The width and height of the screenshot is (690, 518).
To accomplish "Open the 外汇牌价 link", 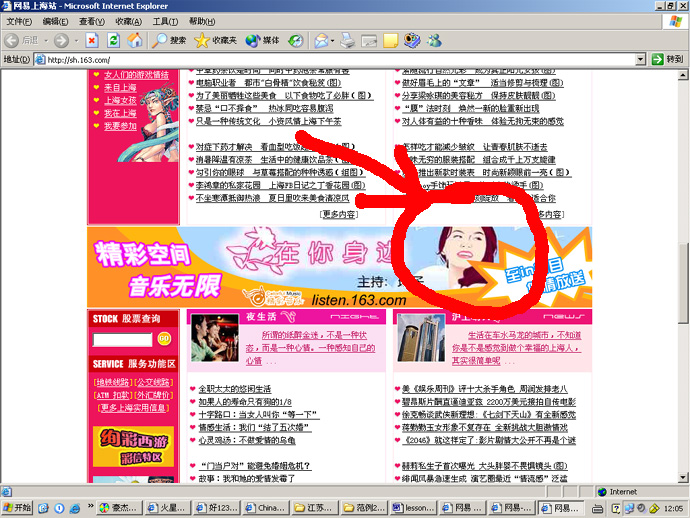I will pyautogui.click(x=153, y=395).
